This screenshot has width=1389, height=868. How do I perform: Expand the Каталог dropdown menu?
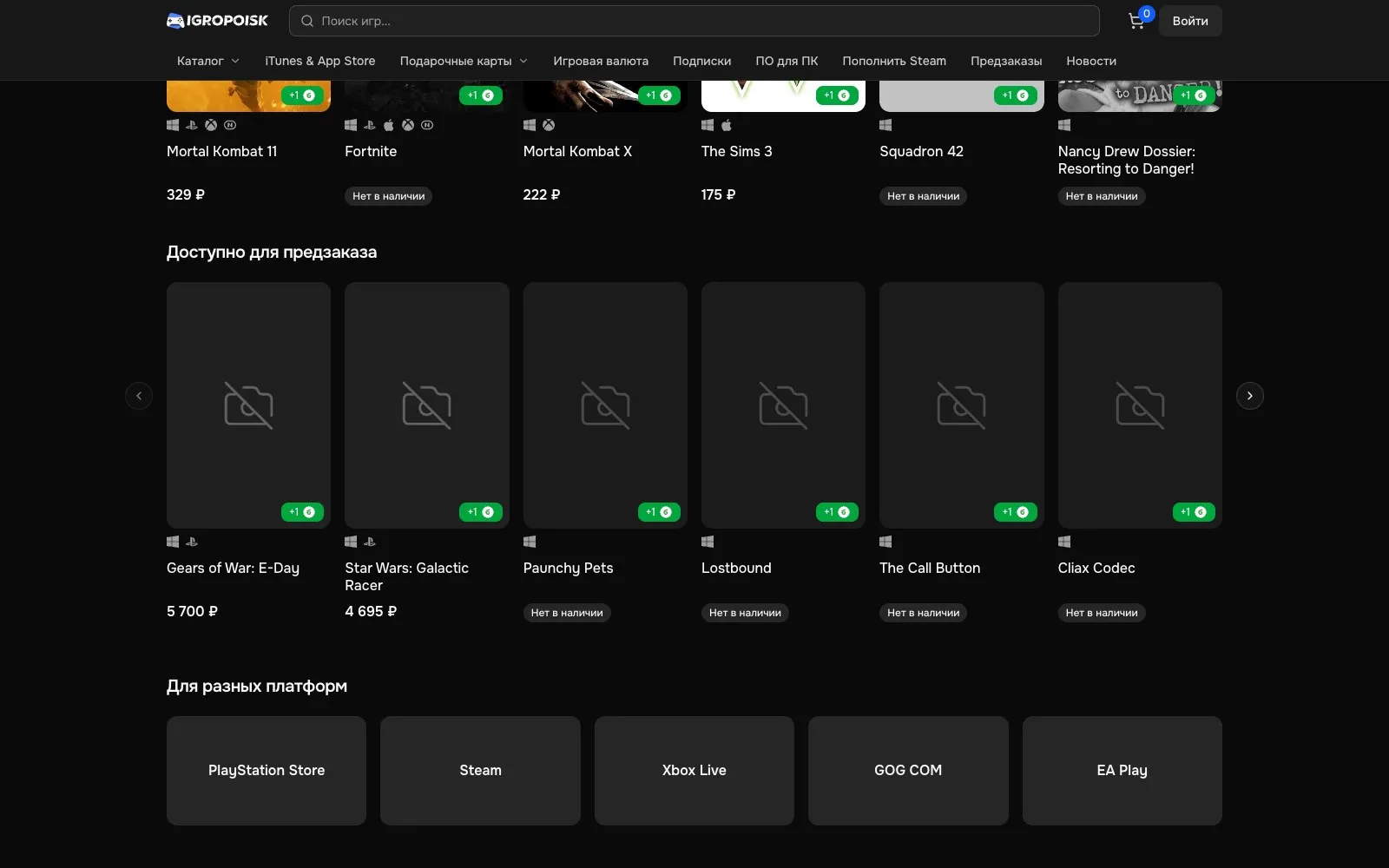pos(208,61)
